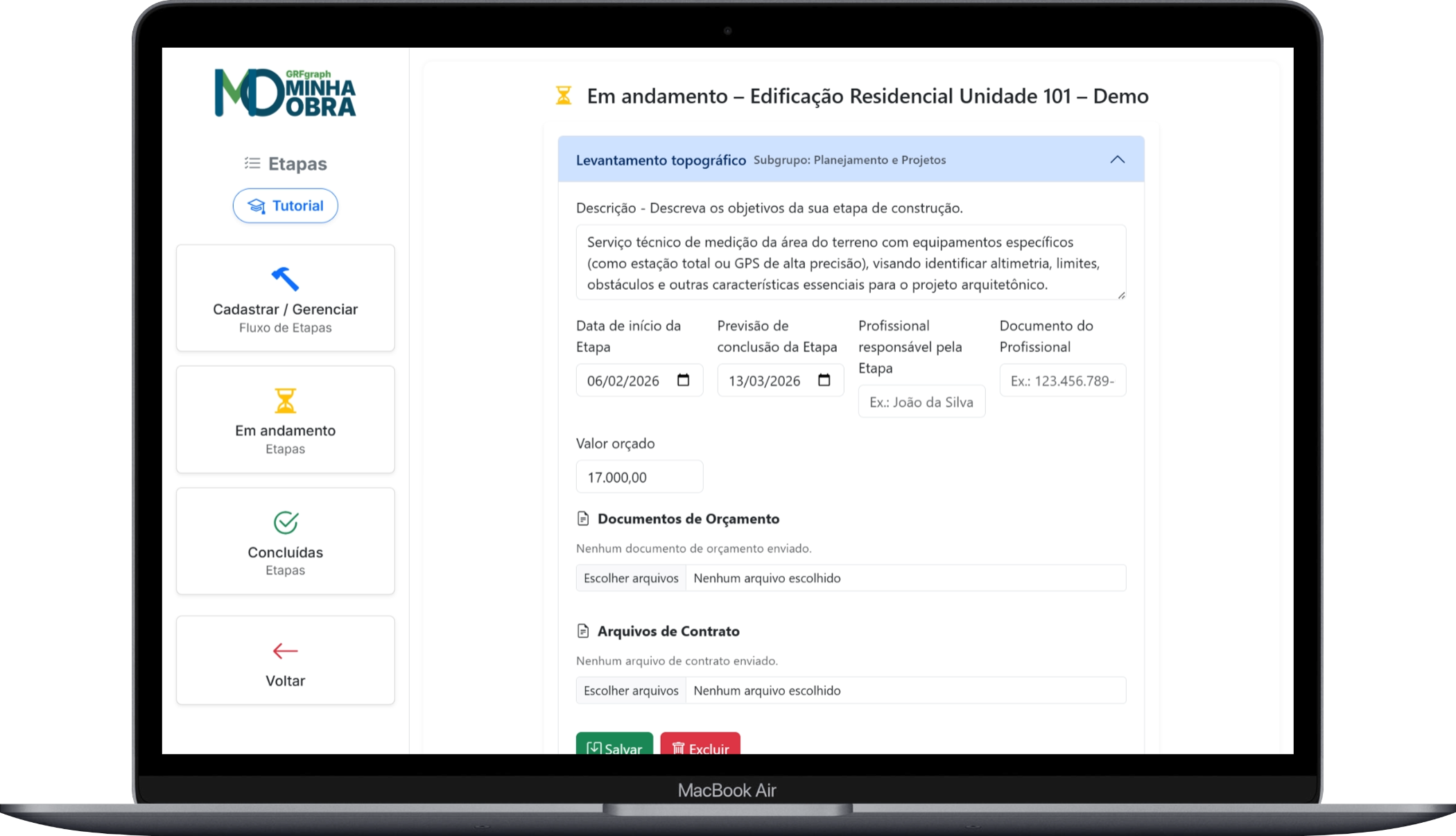Viewport: 1456px width, 836px height.
Task: Collapse the Levantamento topográfico section chevron
Action: 1117,159
